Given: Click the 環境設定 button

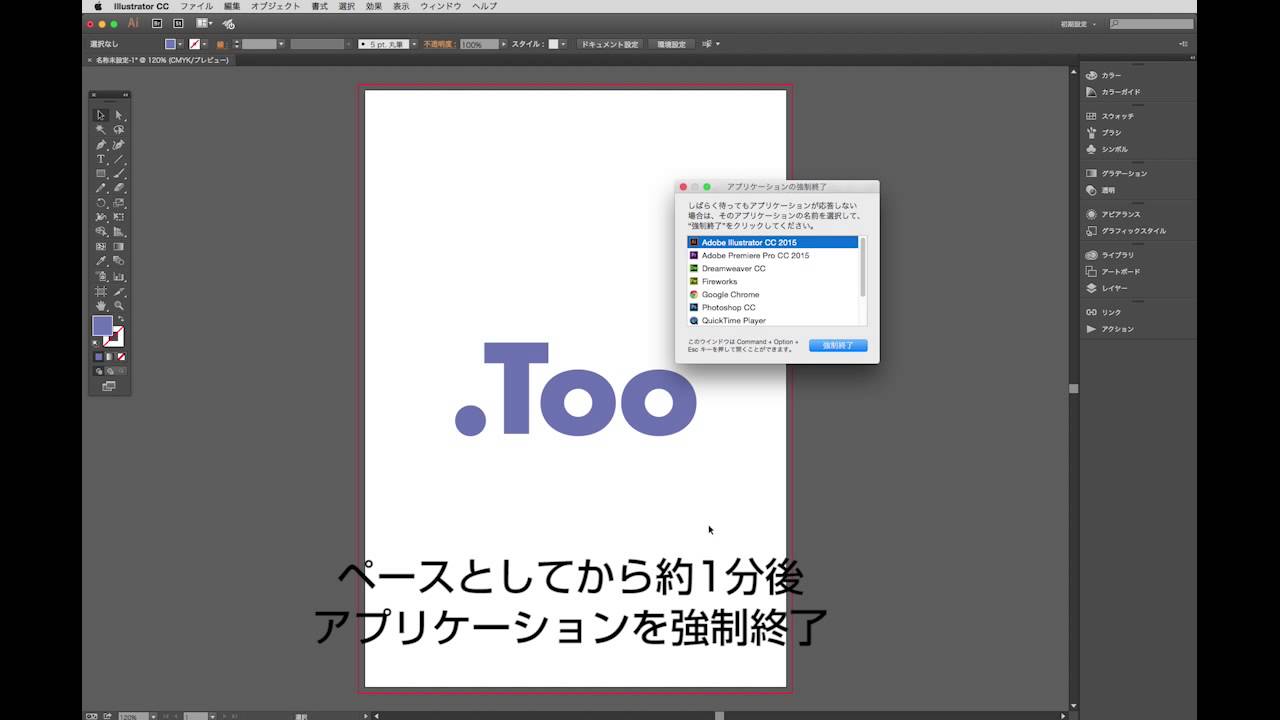Looking at the screenshot, I should tap(671, 44).
